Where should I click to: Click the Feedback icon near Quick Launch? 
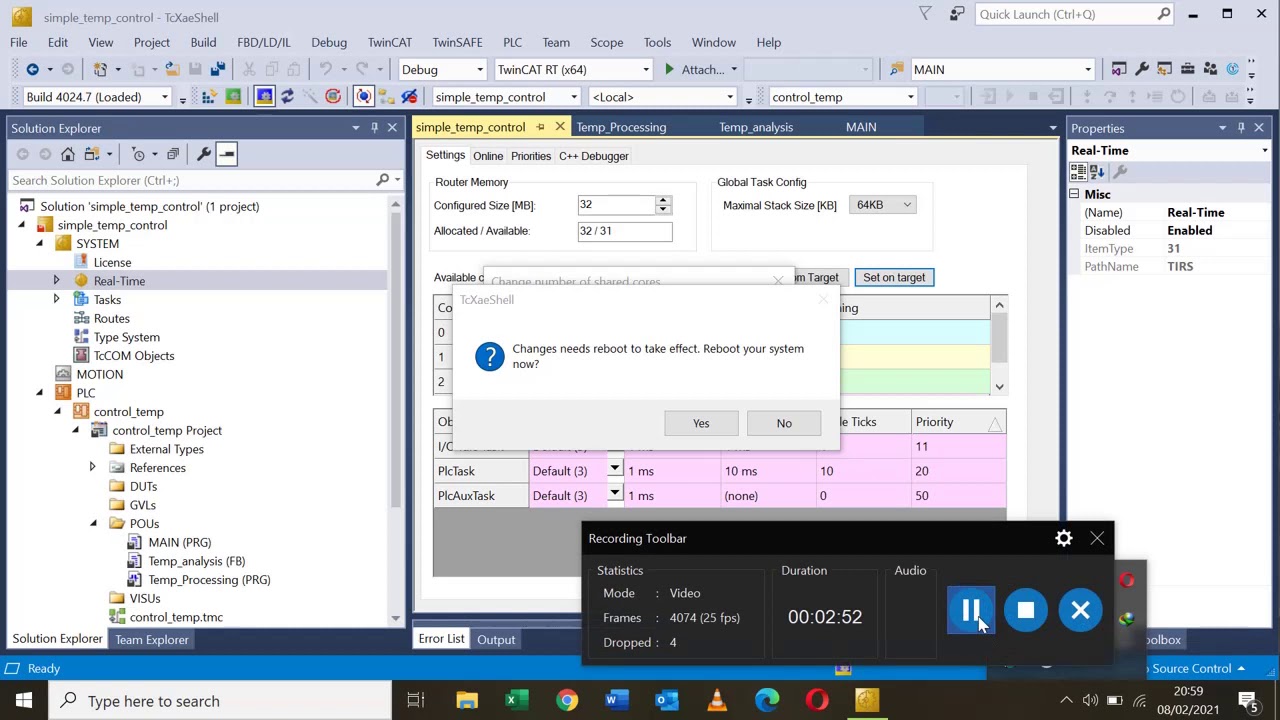point(957,14)
